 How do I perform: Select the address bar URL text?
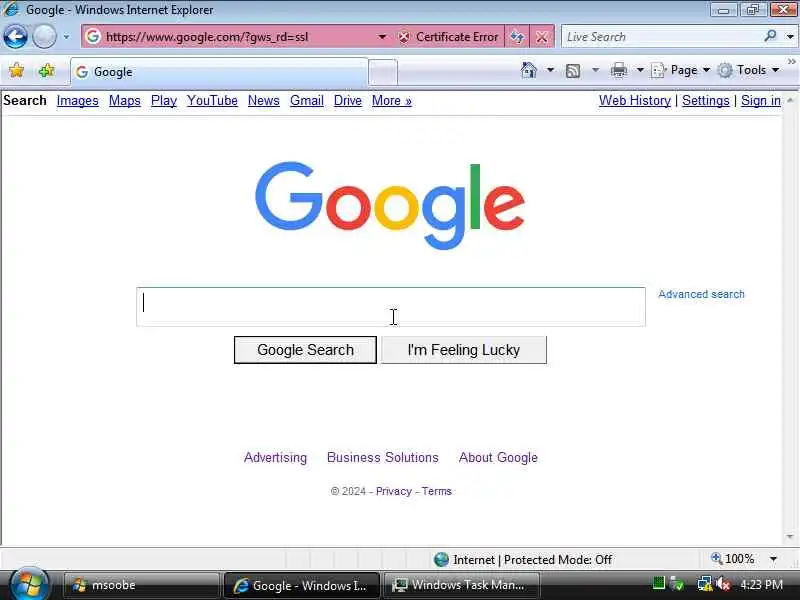point(207,37)
